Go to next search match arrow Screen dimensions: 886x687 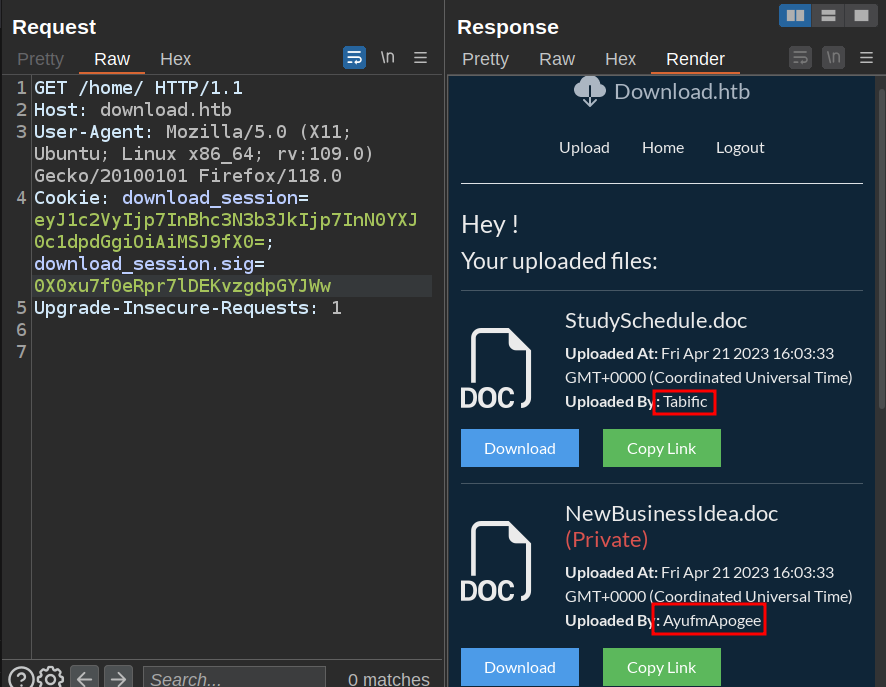tap(118, 679)
